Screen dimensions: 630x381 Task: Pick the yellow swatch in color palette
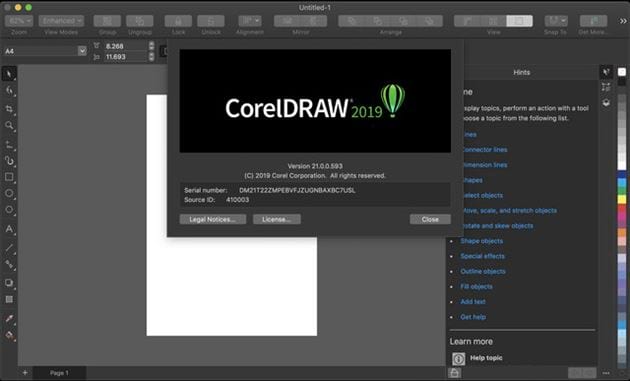[x=622, y=199]
